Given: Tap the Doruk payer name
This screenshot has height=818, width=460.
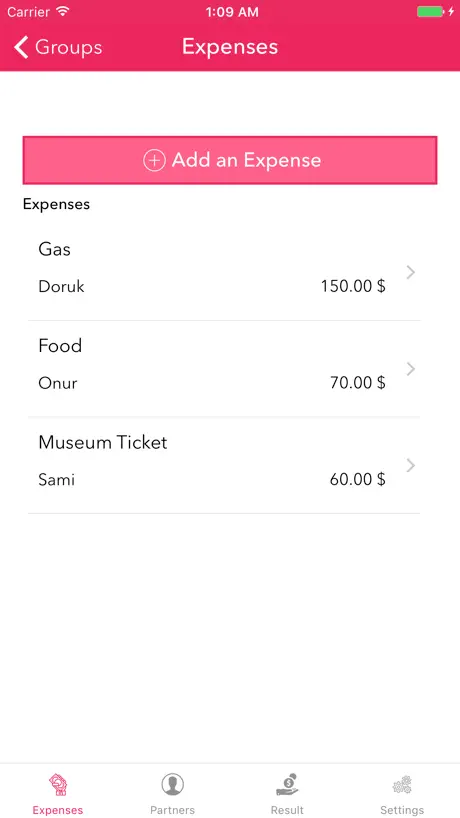Looking at the screenshot, I should [x=61, y=286].
